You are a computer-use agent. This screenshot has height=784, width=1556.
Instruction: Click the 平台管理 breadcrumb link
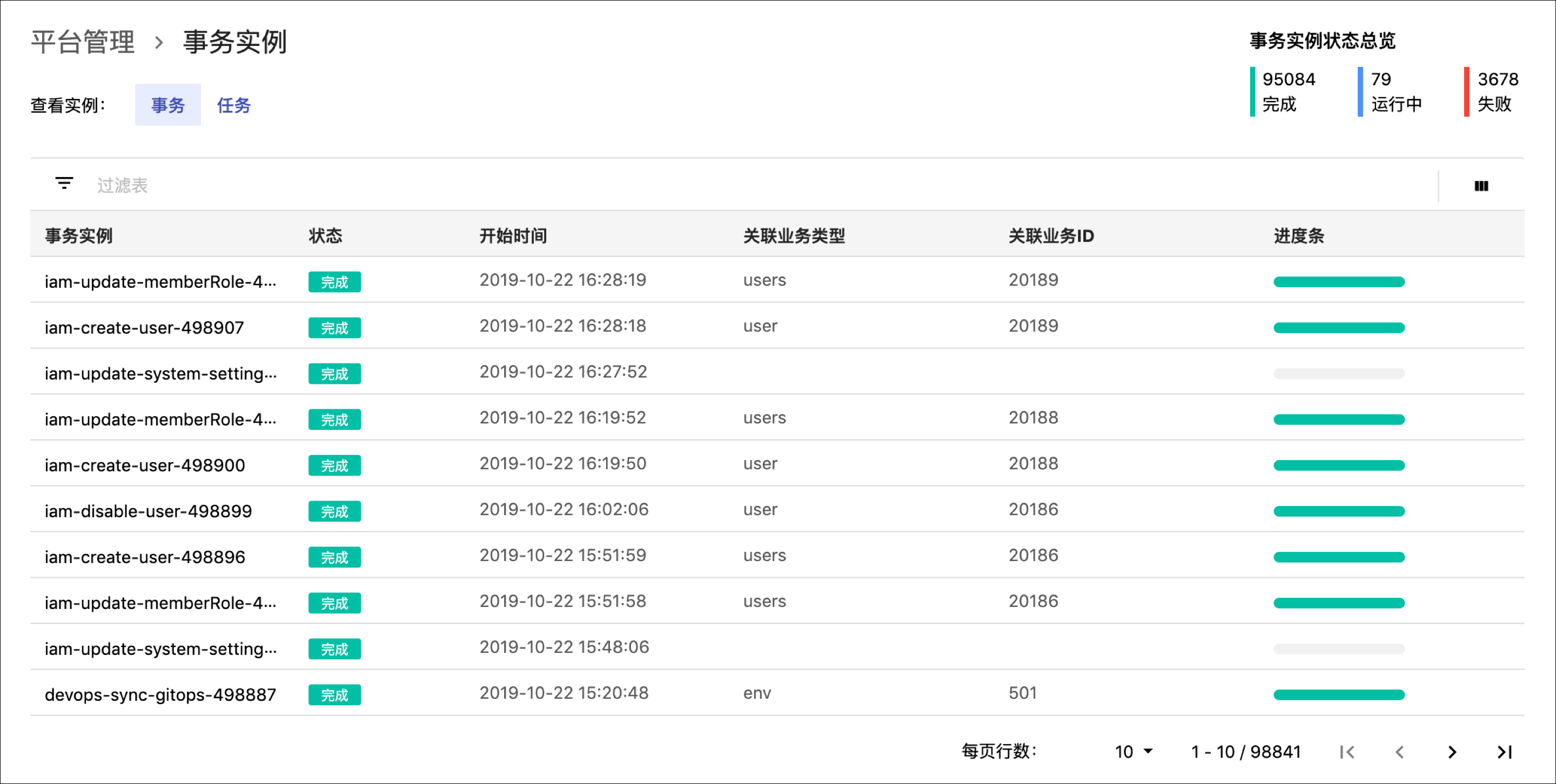click(83, 42)
